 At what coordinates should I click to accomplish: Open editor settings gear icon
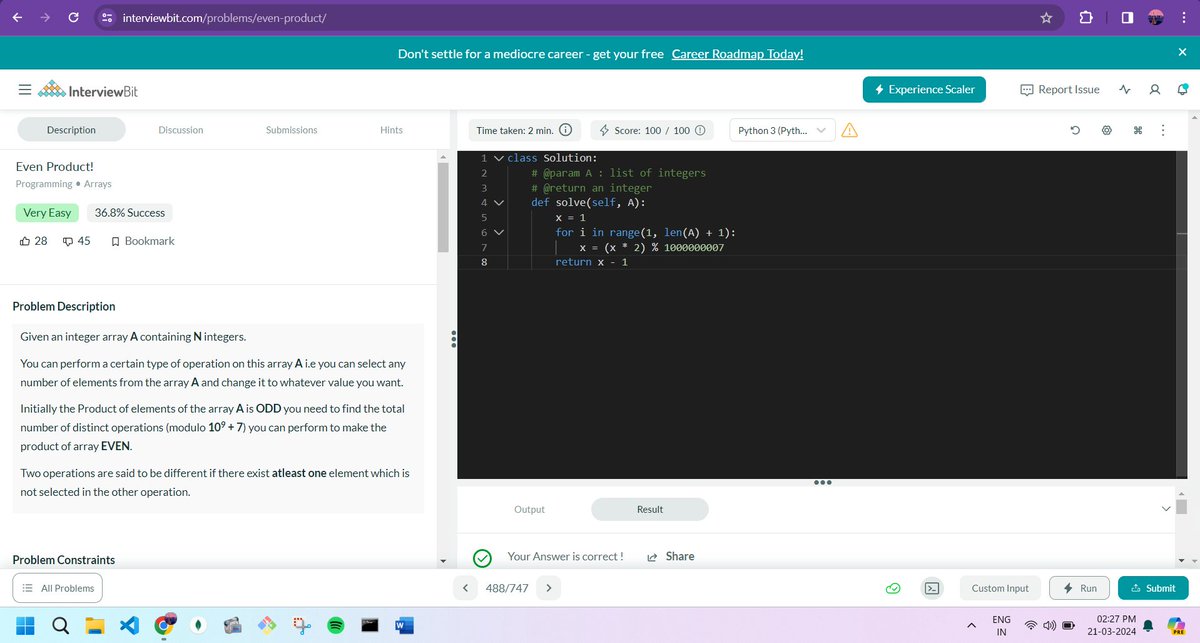(1106, 130)
